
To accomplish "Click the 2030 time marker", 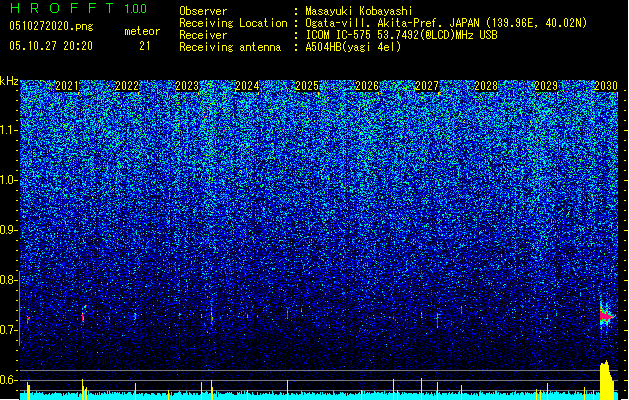I will click(x=606, y=86).
